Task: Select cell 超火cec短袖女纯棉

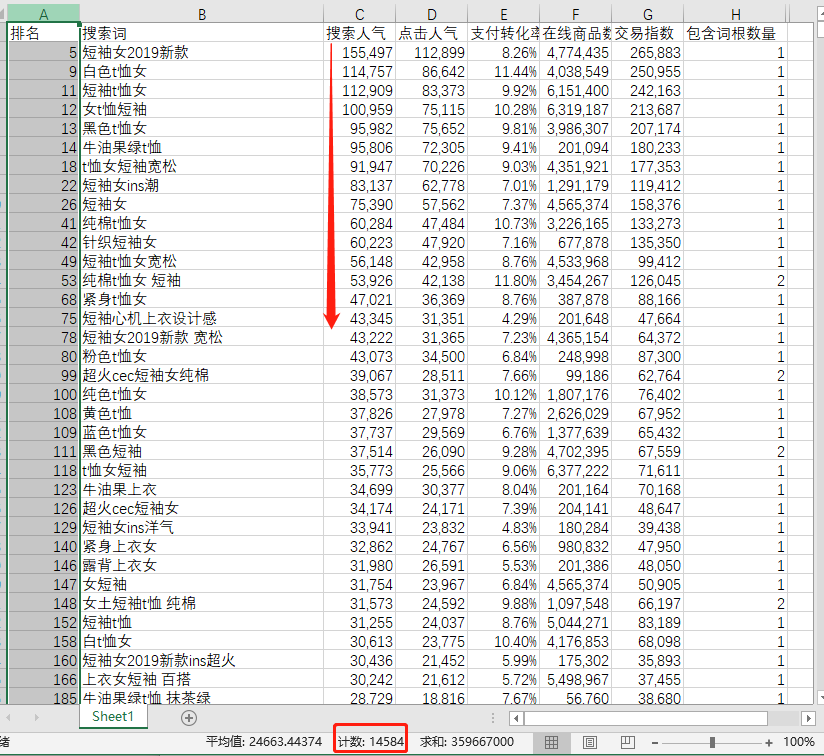Action: 202,375
